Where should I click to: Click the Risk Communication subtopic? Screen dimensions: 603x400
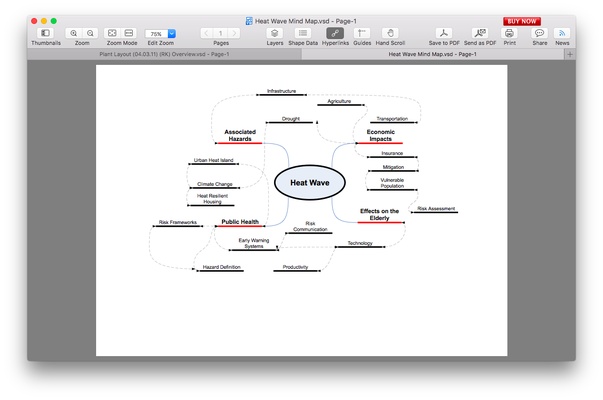(310, 227)
